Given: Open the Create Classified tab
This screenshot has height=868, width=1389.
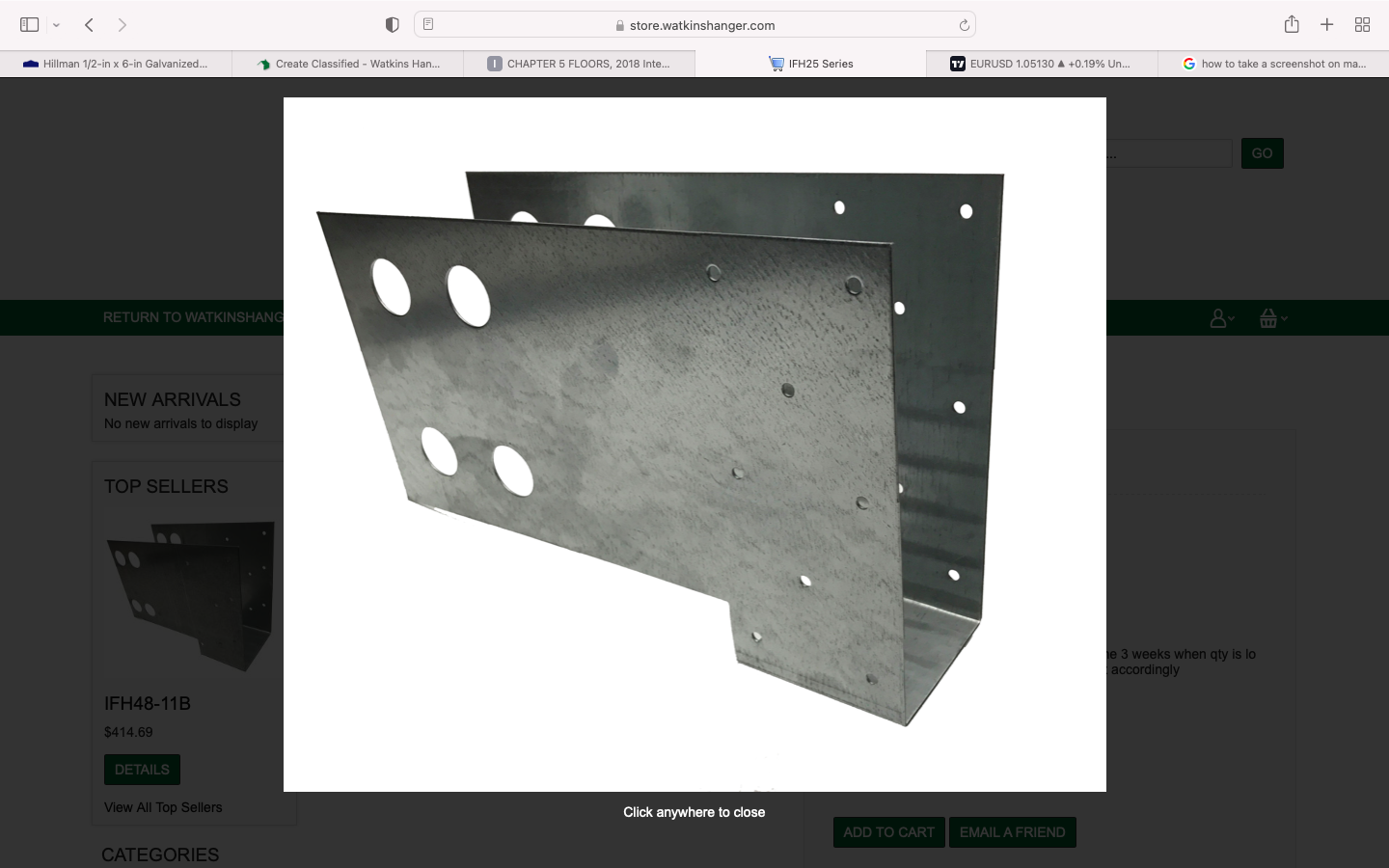Looking at the screenshot, I should click(347, 64).
